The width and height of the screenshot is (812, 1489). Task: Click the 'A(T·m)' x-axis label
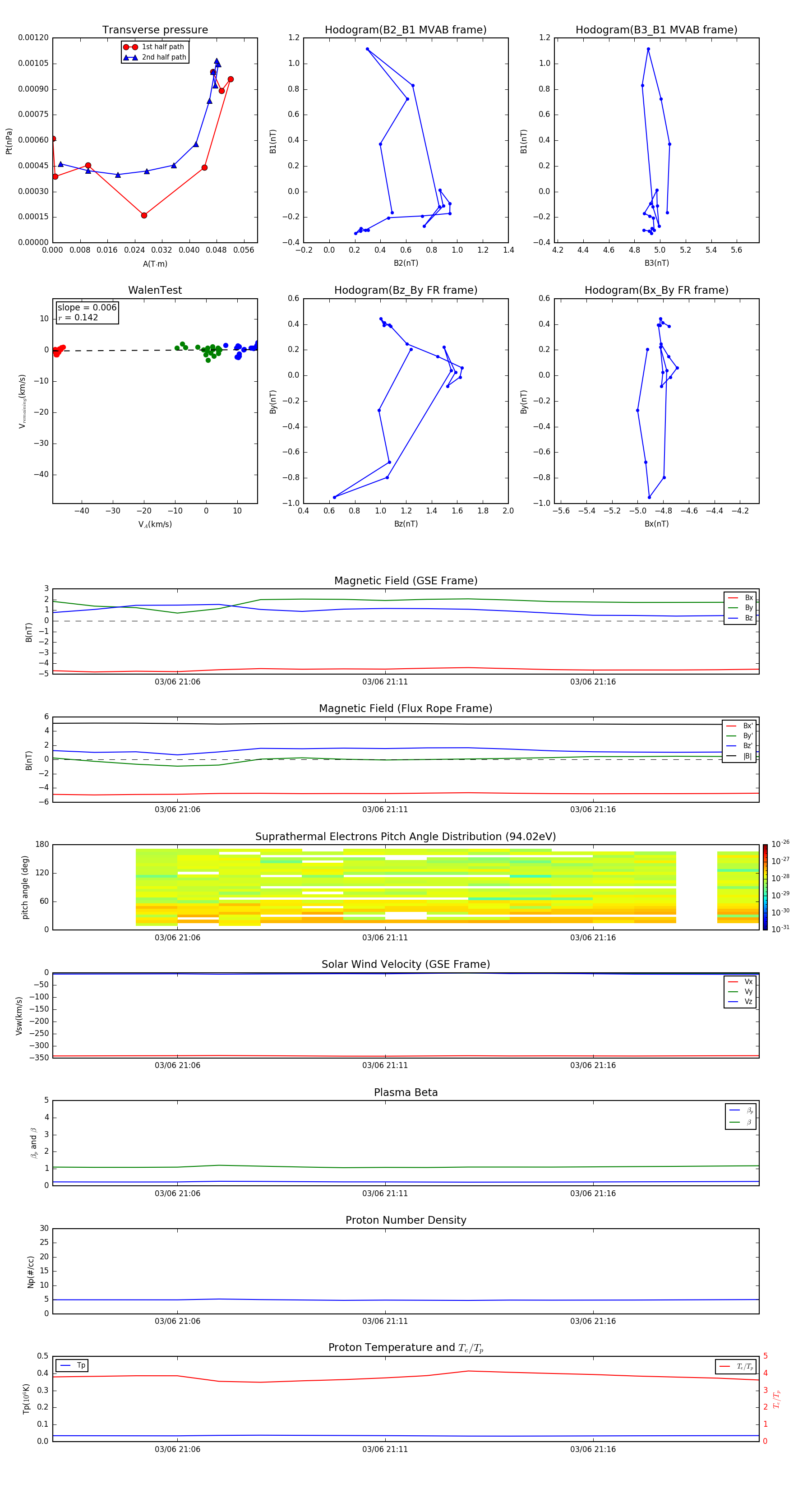155,264
